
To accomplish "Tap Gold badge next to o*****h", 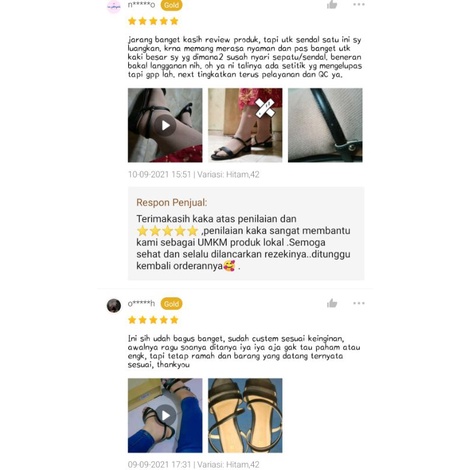I will pos(171,304).
